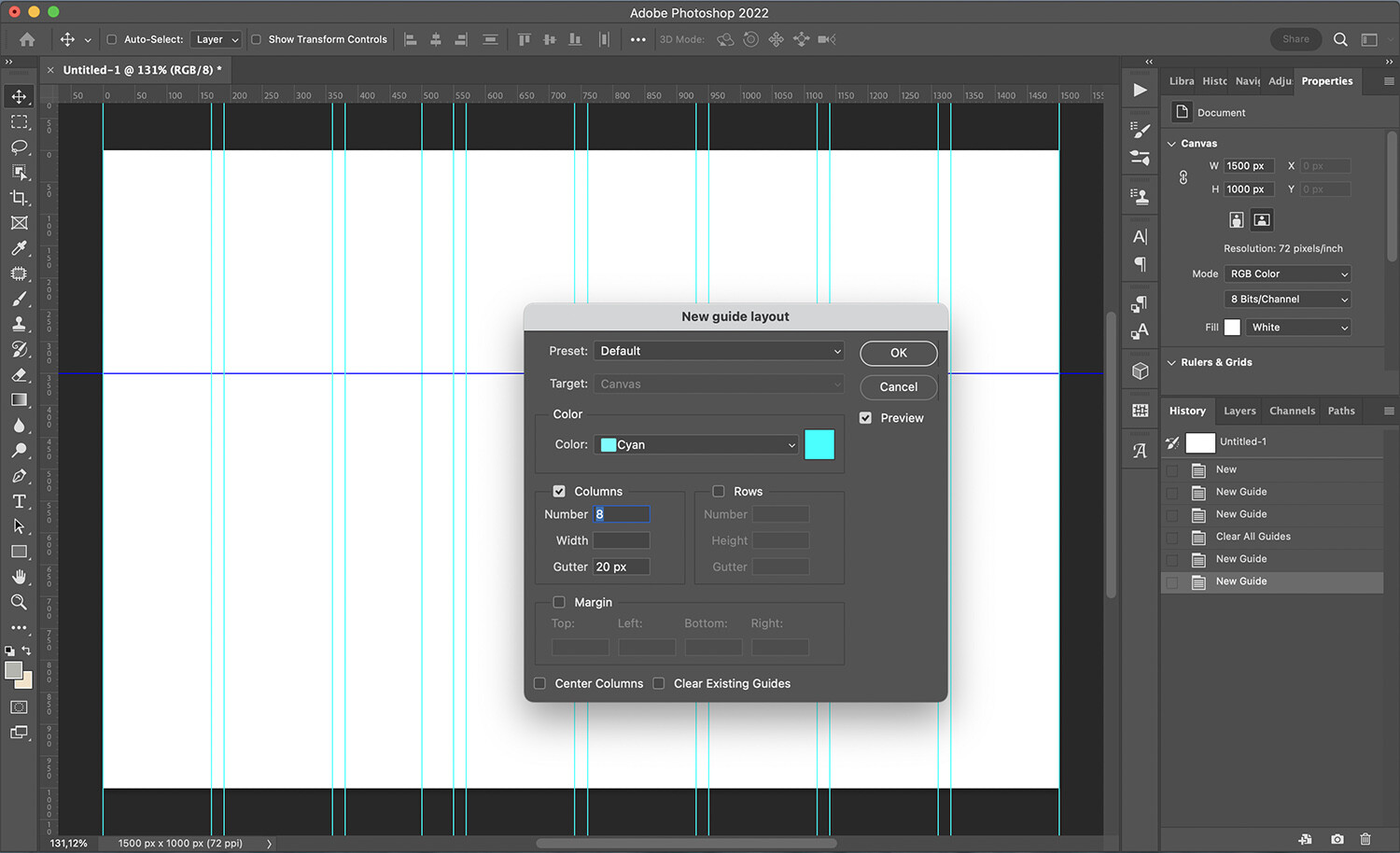Image resolution: width=1400 pixels, height=853 pixels.
Task: Select the Clear All Guides history state
Action: pyautogui.click(x=1253, y=537)
